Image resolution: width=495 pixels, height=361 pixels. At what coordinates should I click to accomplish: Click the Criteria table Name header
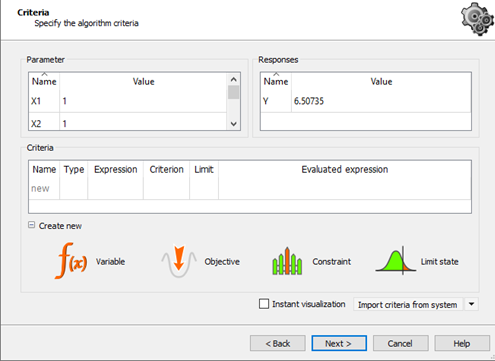(44, 169)
